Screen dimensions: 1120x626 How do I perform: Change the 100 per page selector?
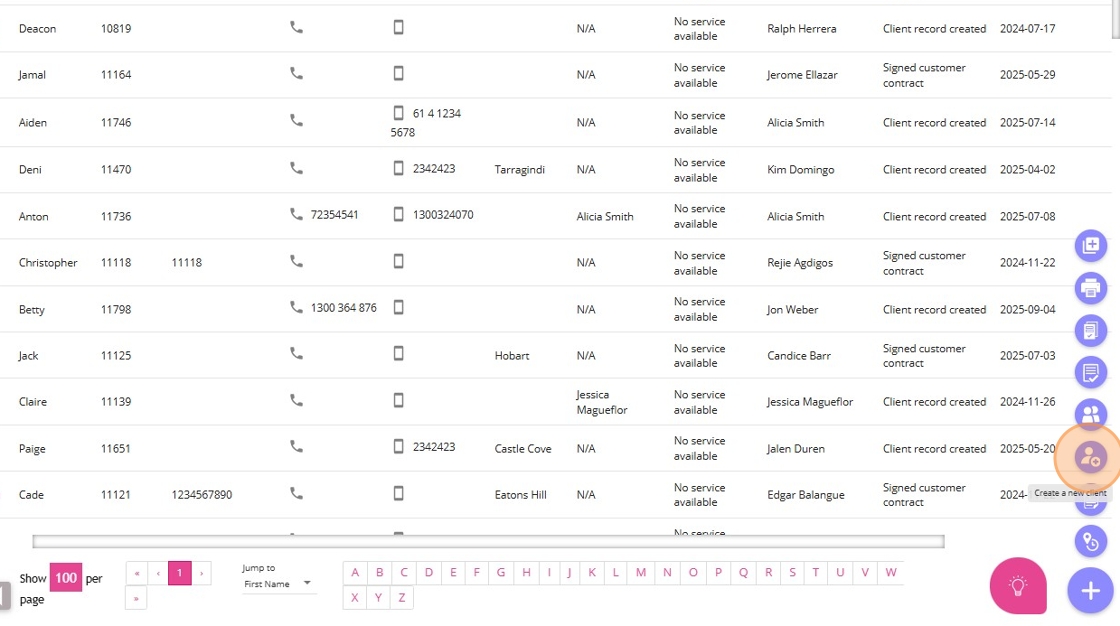(x=66, y=578)
